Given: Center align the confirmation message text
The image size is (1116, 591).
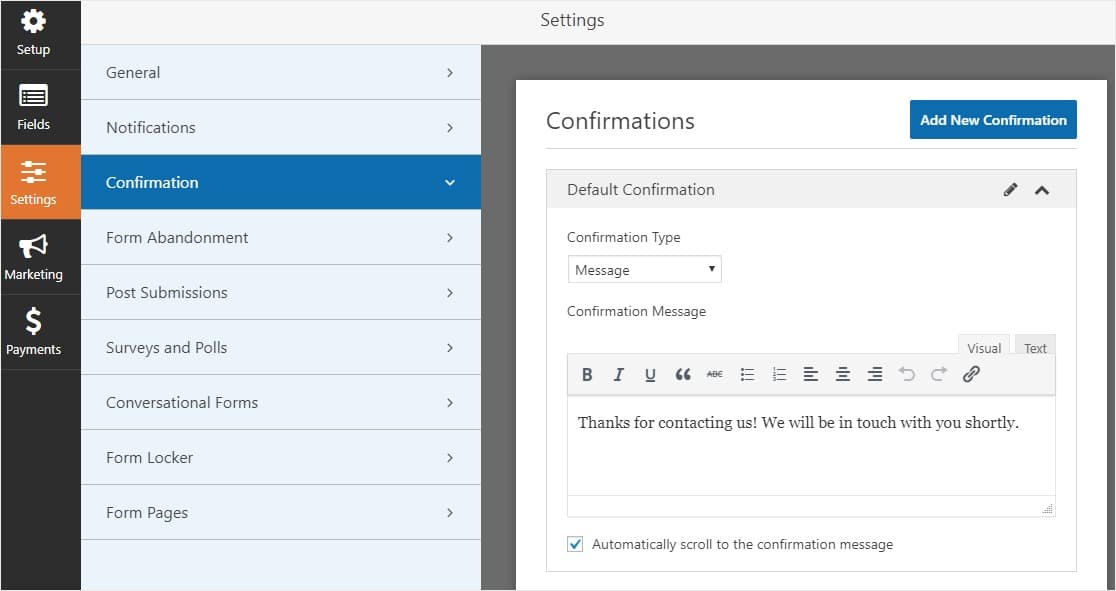Looking at the screenshot, I should [843, 375].
